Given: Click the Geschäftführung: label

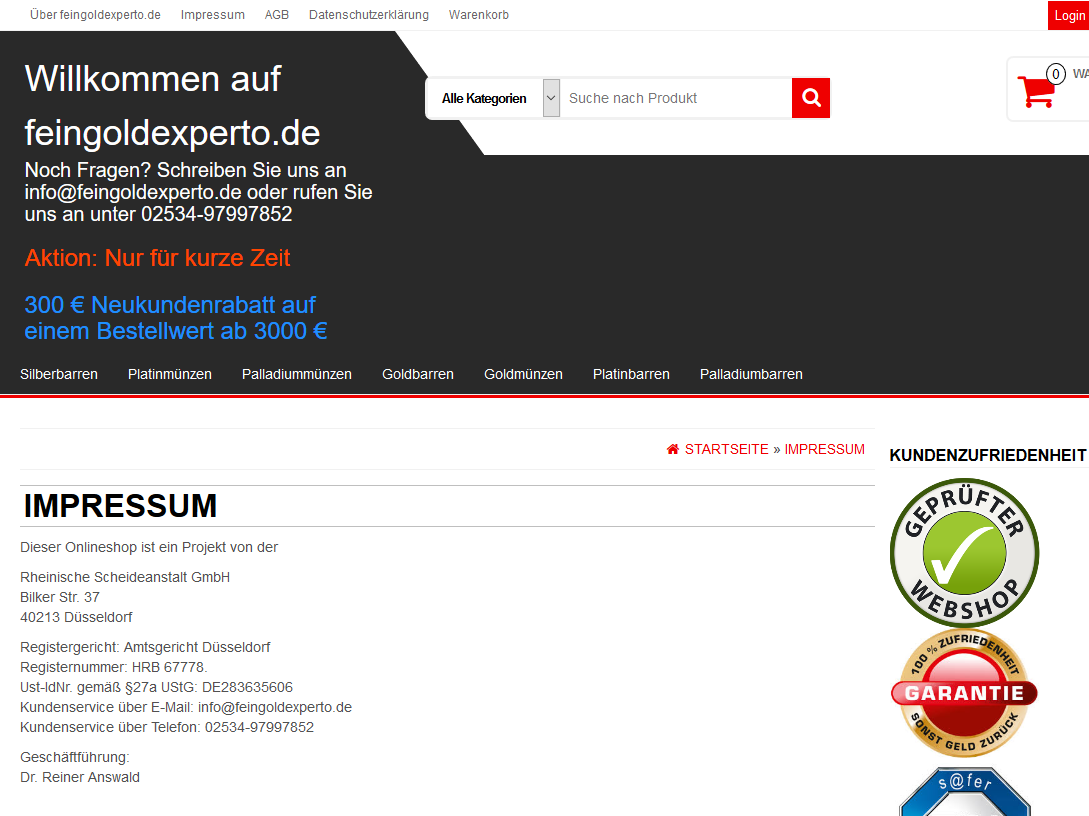Looking at the screenshot, I should [75, 758].
